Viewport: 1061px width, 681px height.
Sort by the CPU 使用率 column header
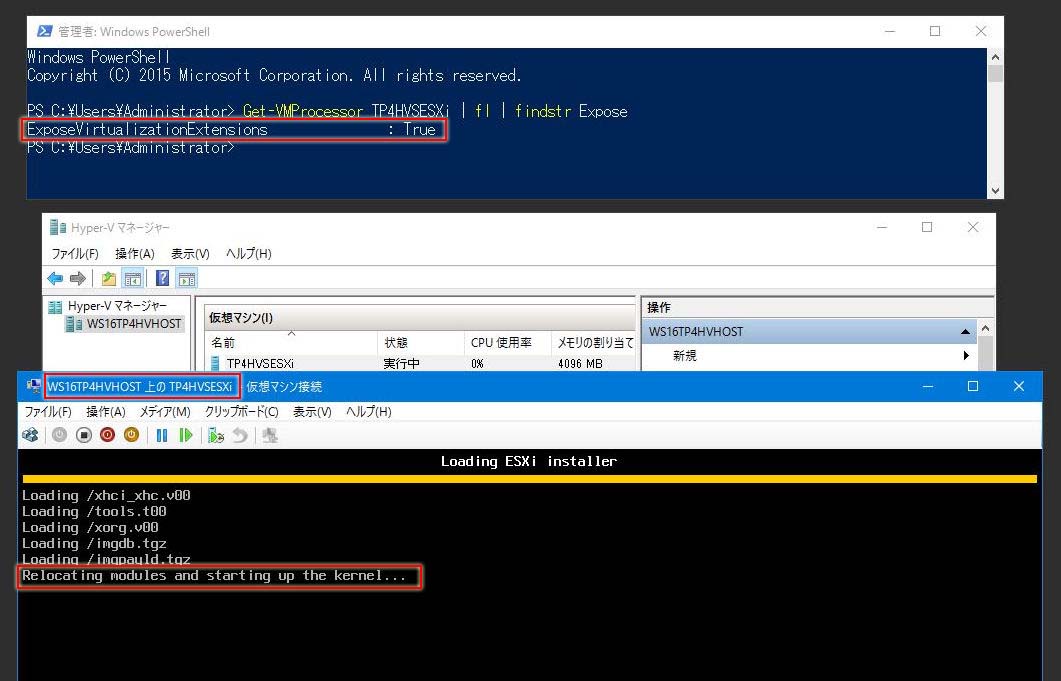point(507,343)
